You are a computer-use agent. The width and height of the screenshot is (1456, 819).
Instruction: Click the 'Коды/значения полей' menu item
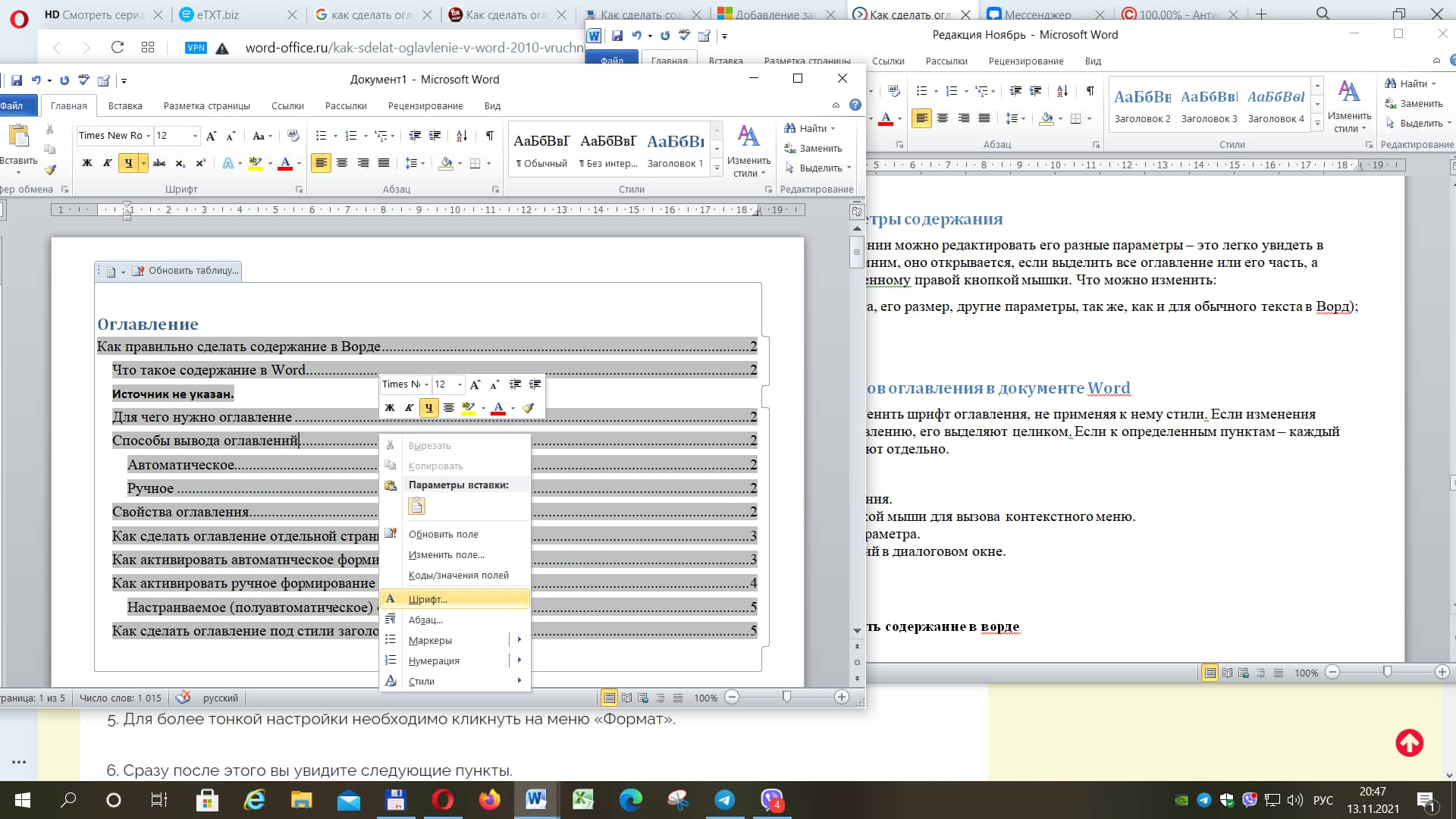458,575
